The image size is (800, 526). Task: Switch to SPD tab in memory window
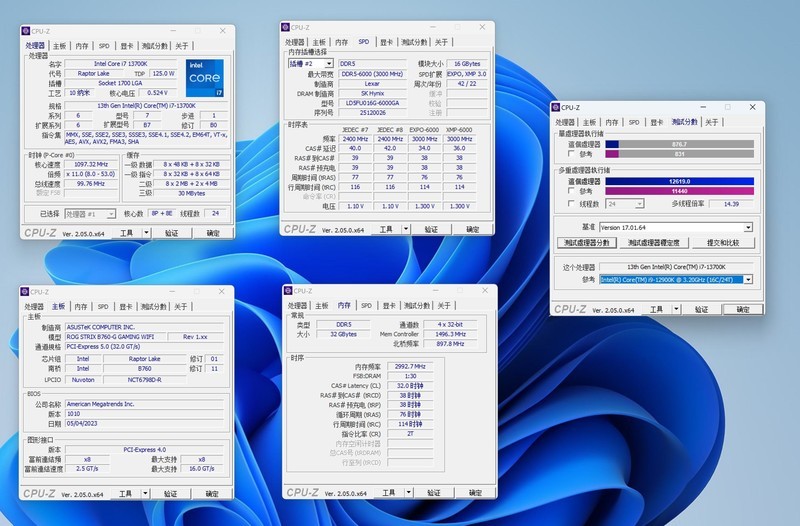click(x=366, y=306)
